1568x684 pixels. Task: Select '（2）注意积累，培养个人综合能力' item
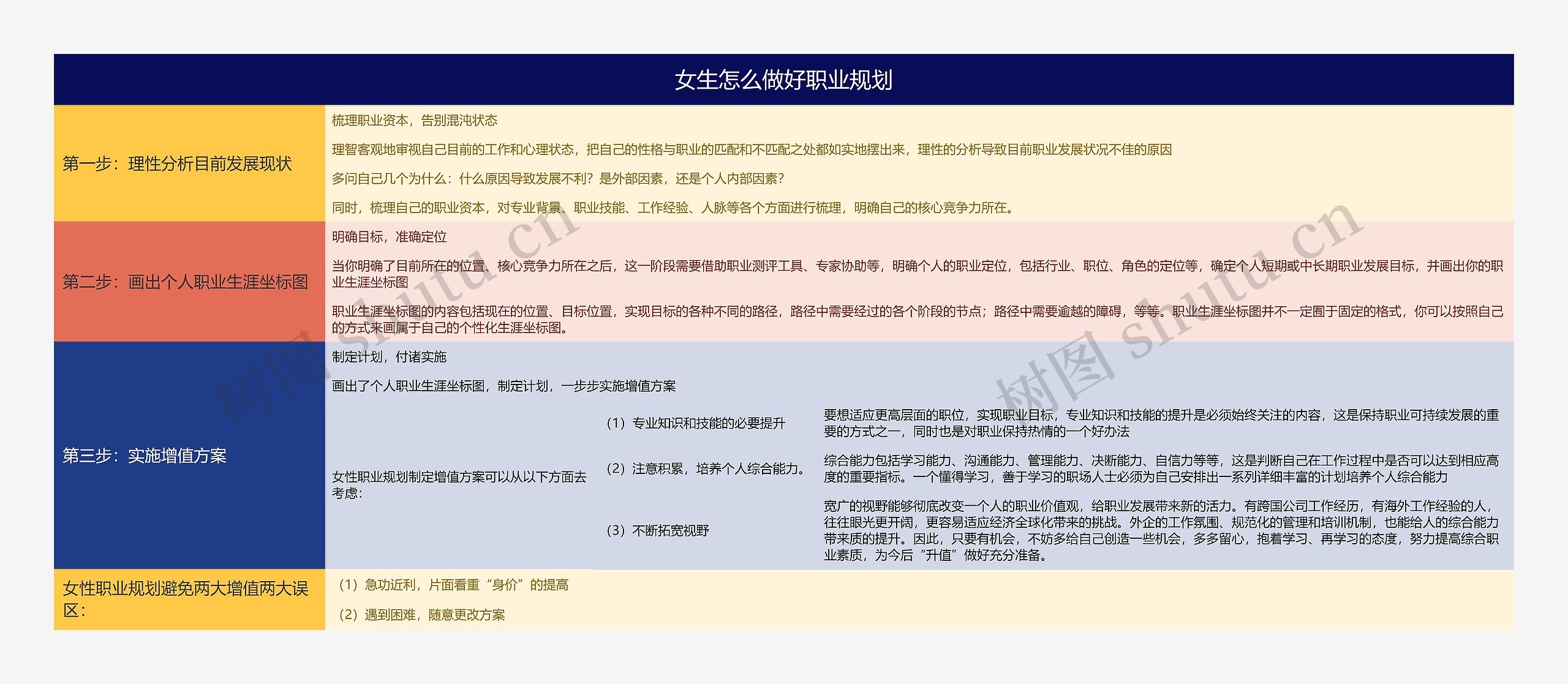point(704,468)
